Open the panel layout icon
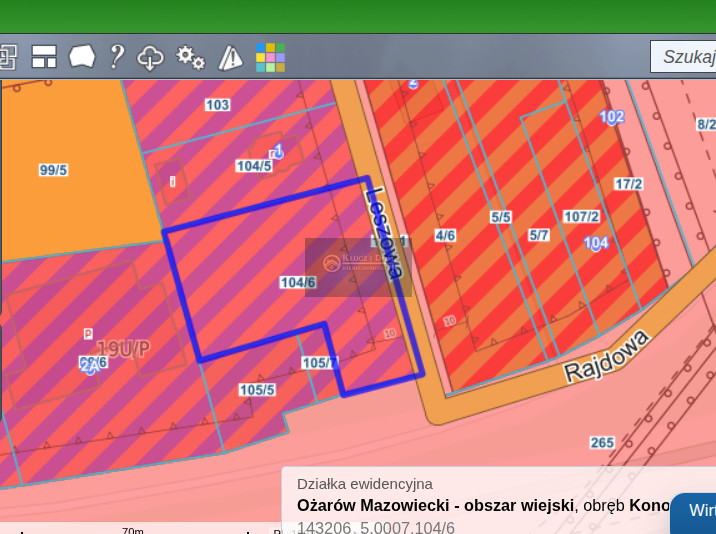 [44, 57]
